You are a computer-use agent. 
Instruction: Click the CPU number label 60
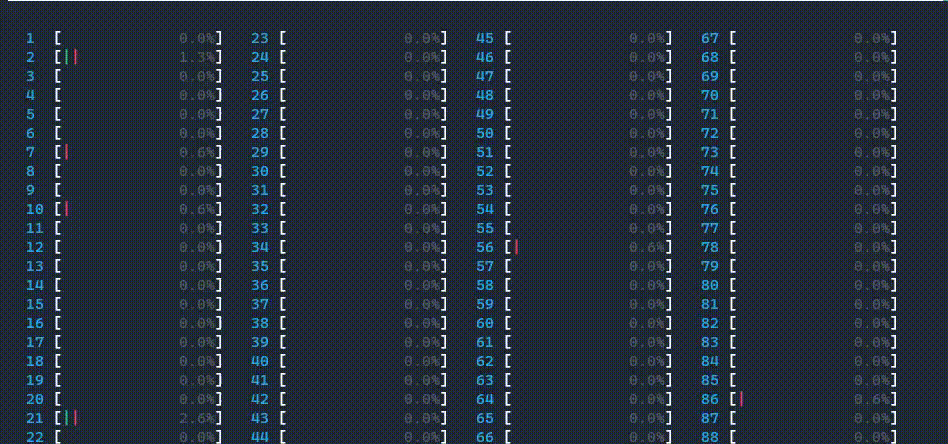click(485, 323)
